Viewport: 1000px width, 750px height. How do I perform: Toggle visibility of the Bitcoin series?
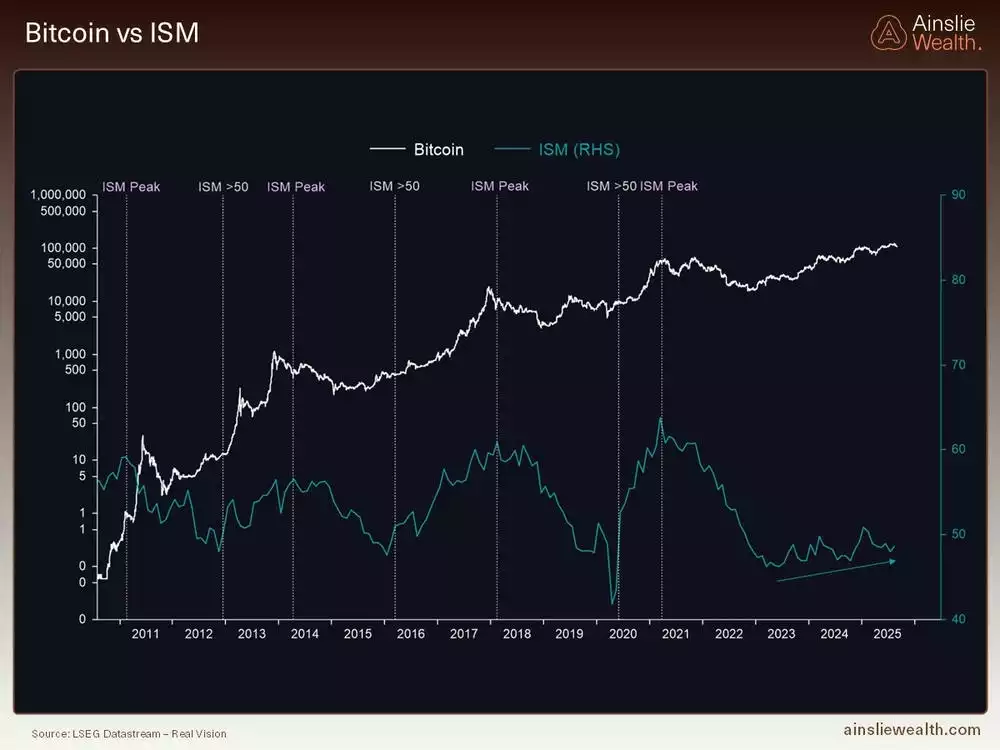[x=439, y=149]
